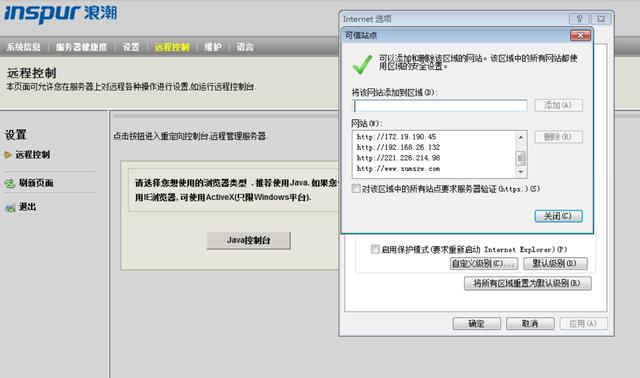
Task: Confirm with the 确定 button
Action: (x=476, y=324)
